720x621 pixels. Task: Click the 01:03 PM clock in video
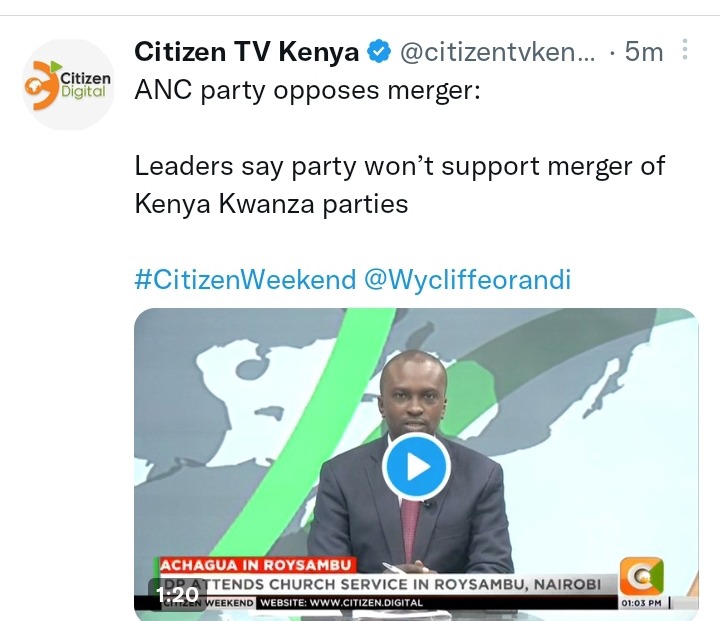point(641,603)
